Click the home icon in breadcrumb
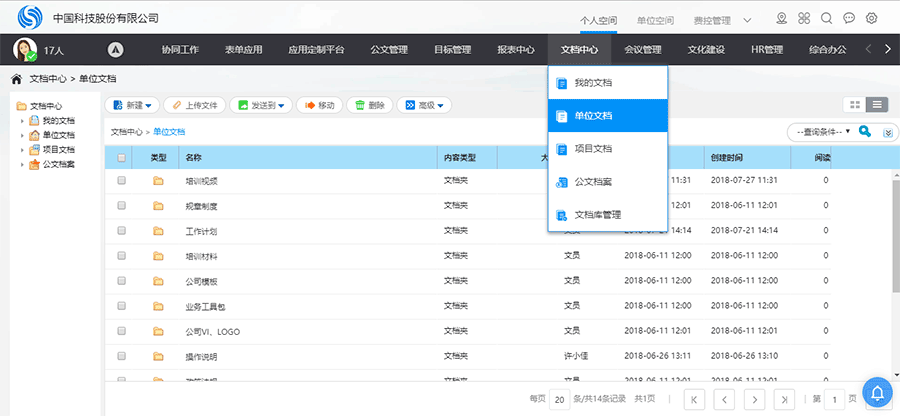The height and width of the screenshot is (416, 900). tap(16, 78)
